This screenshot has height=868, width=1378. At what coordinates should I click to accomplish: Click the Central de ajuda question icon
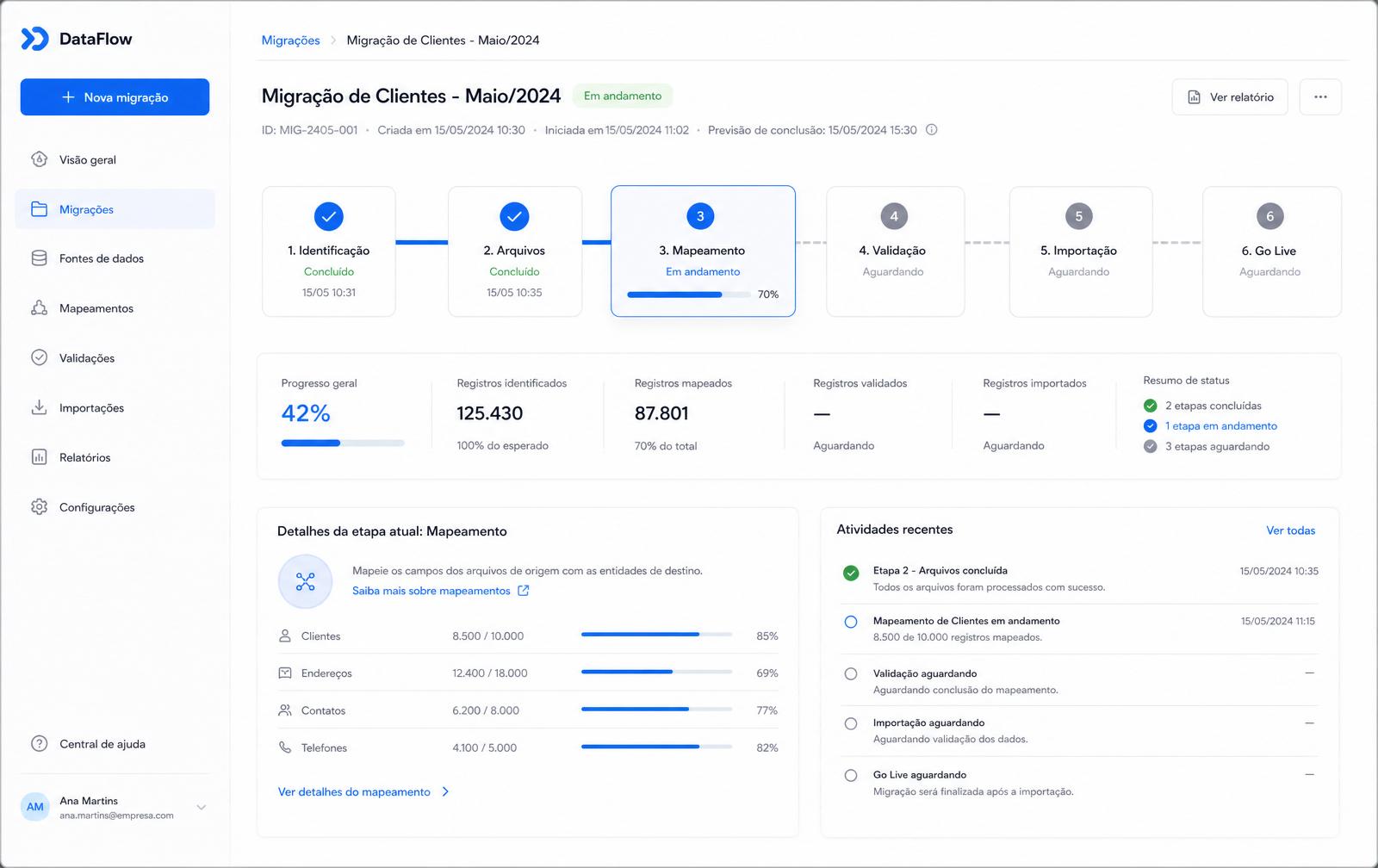[39, 744]
